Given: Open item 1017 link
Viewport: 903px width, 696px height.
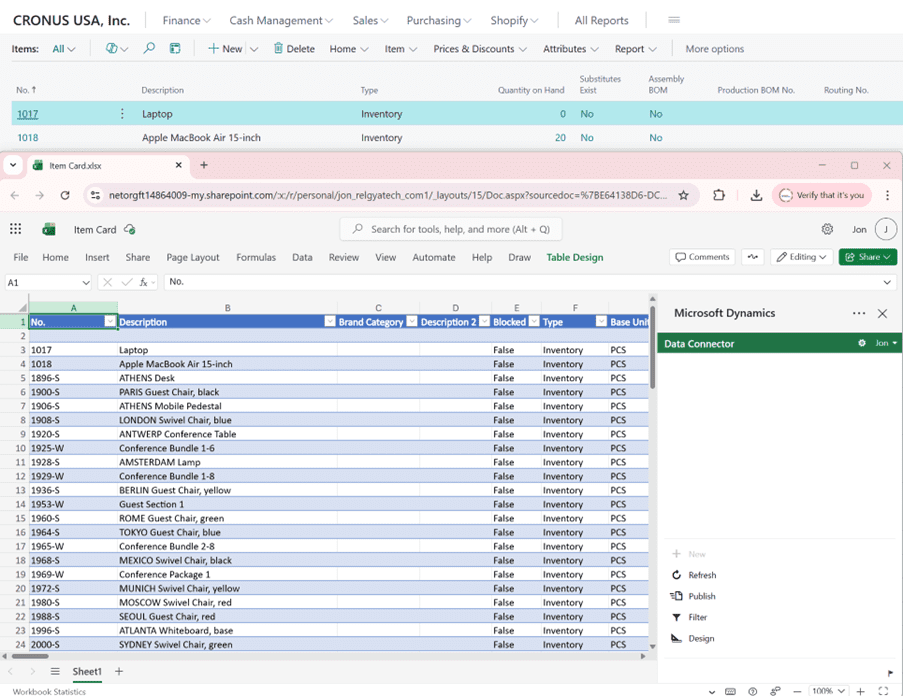Looking at the screenshot, I should [27, 114].
